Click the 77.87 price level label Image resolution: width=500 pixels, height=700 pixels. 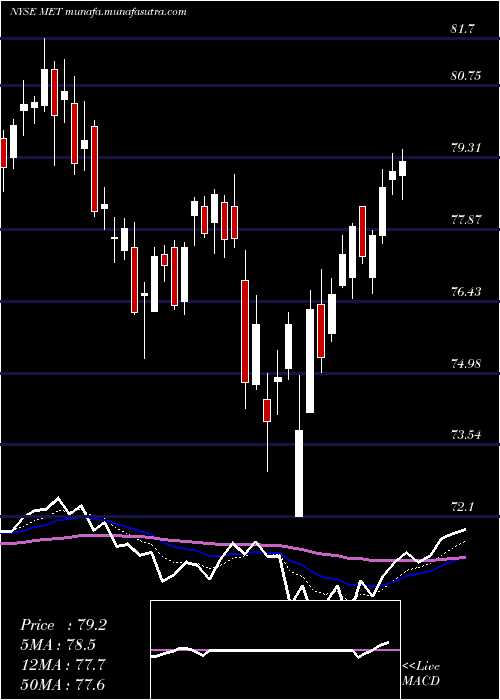[x=466, y=220]
